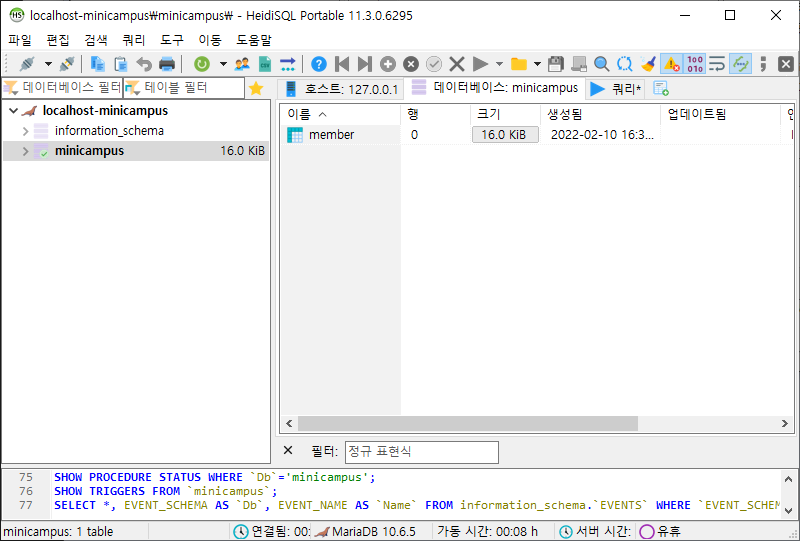Screen dimensions: 800x541
Task: Open the File menu (파일)
Action: point(20,40)
